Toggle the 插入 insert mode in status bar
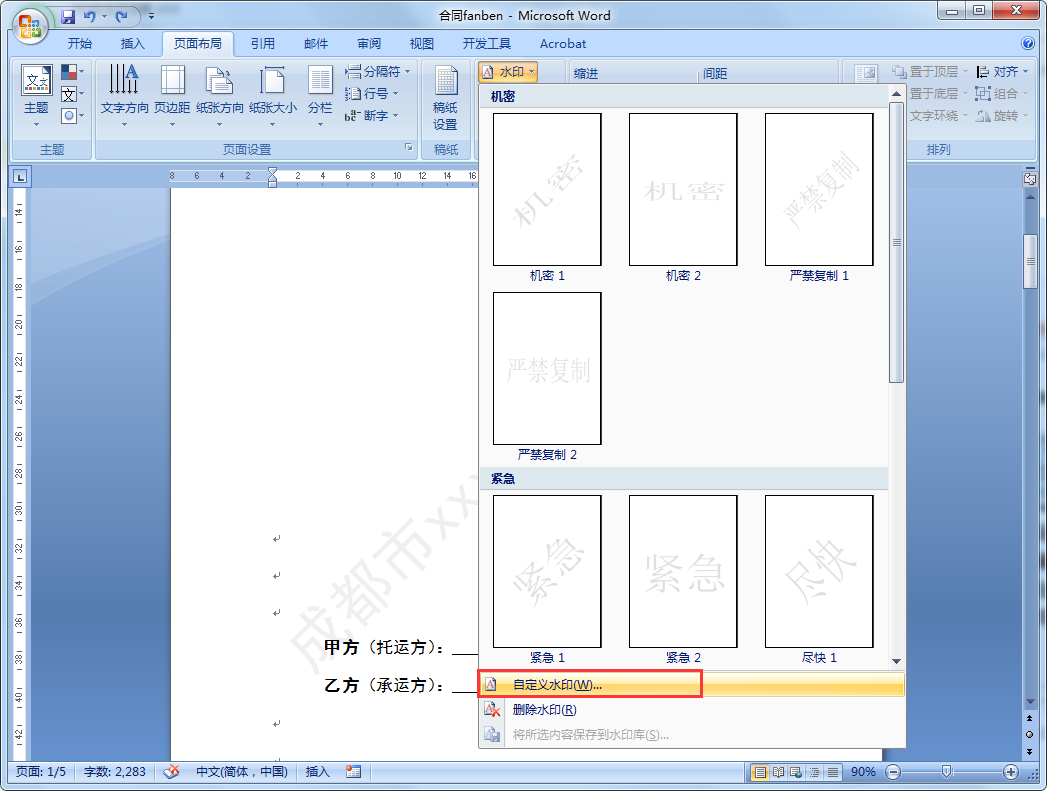 [x=317, y=772]
